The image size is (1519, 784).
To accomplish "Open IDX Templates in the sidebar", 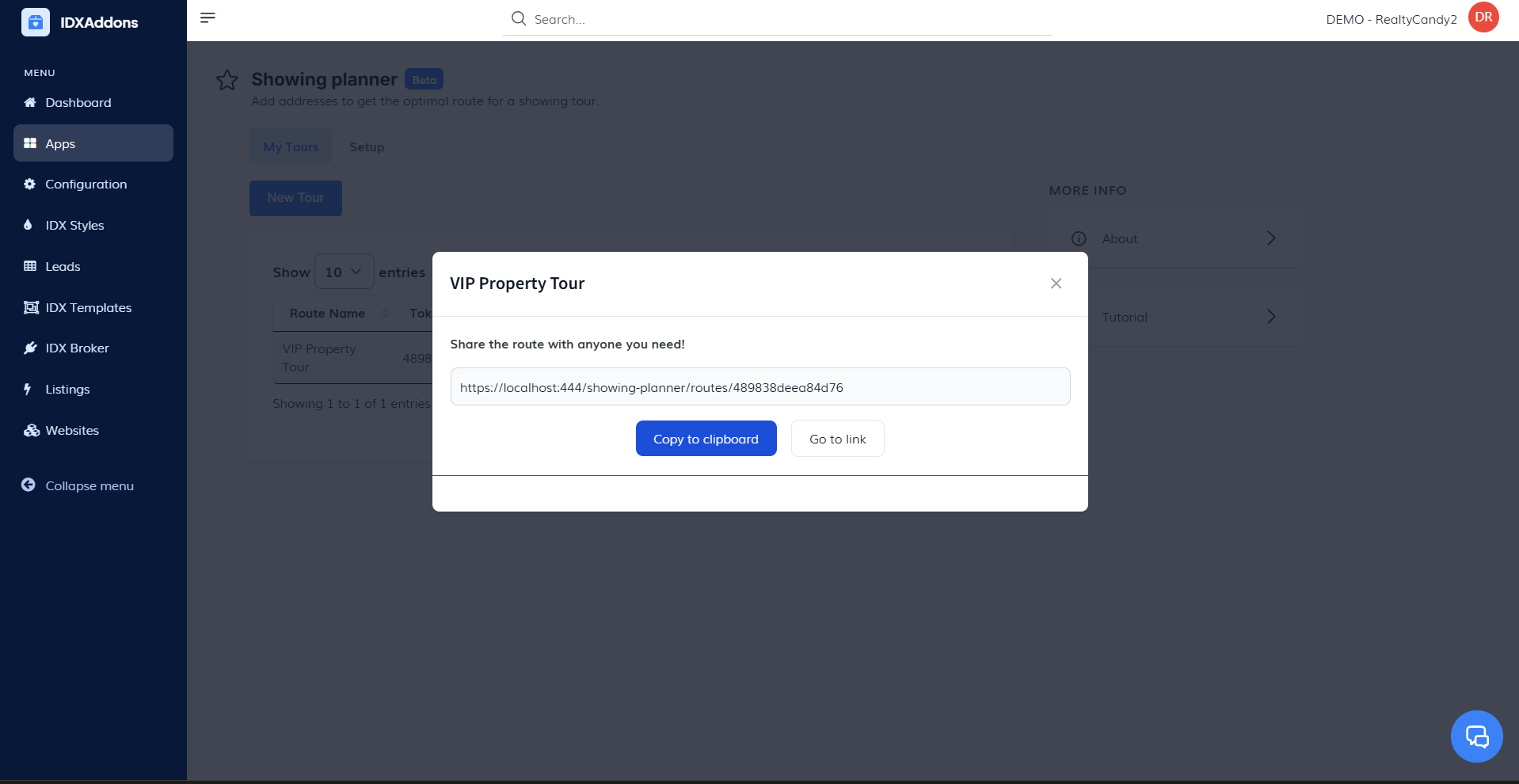I will 88,308.
